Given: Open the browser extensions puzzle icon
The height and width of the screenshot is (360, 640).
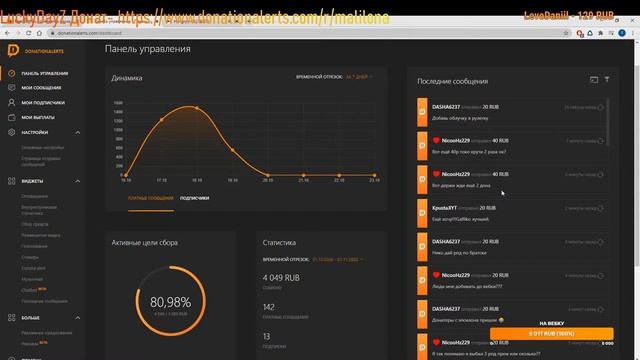Looking at the screenshot, I should [x=600, y=33].
